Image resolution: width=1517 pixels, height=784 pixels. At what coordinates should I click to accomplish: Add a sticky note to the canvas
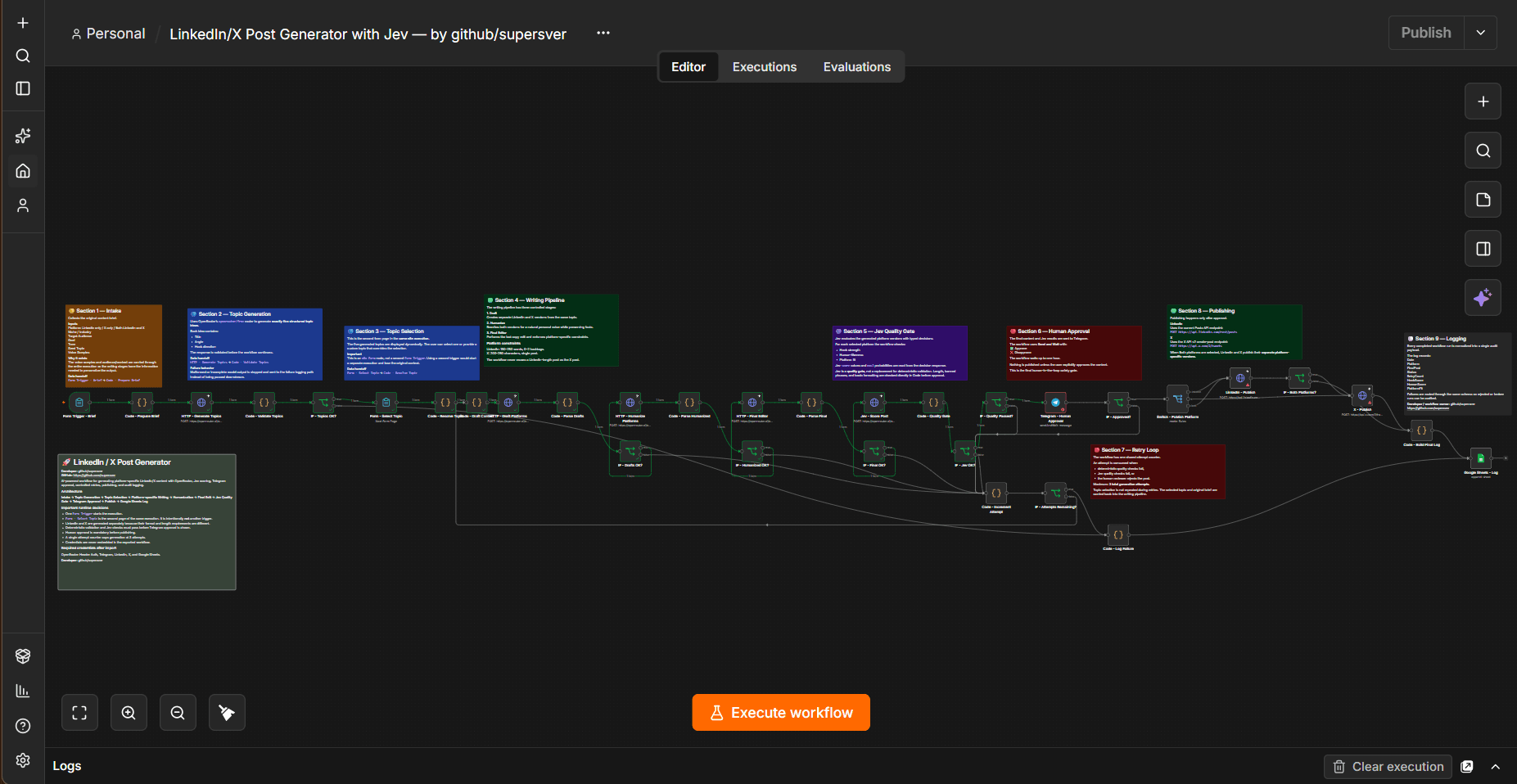(1483, 200)
